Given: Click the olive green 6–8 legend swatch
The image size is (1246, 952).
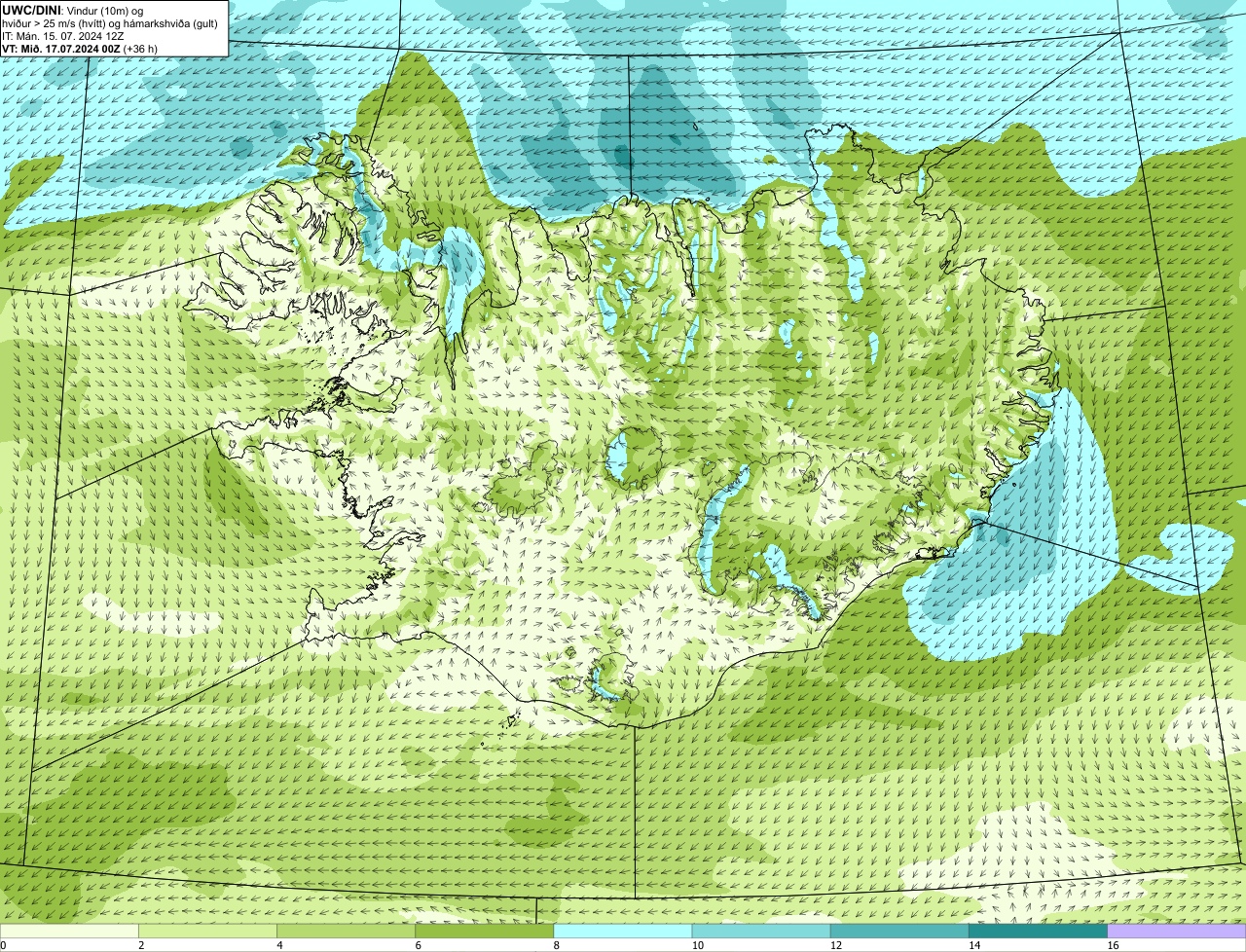Looking at the screenshot, I should (x=485, y=931).
